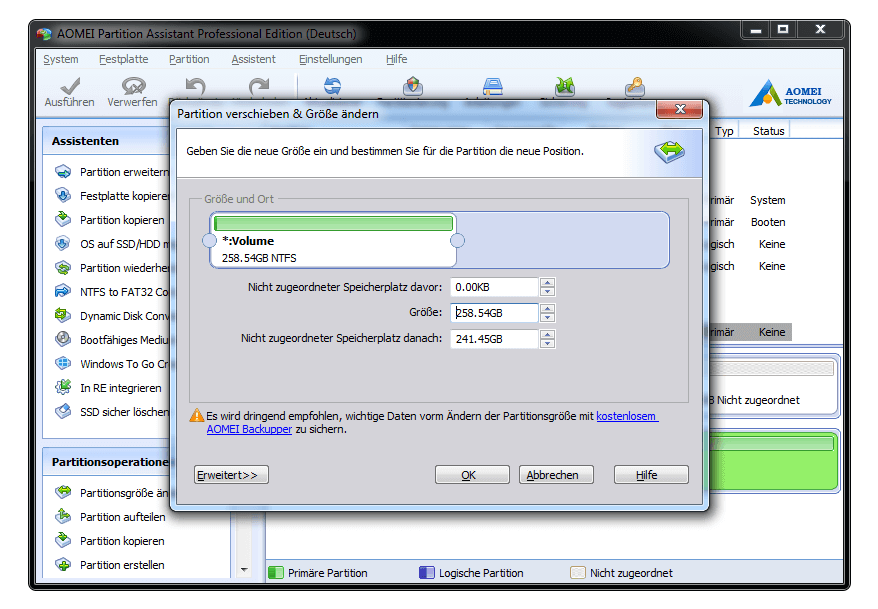Click the golden key toolbar icon
The height and width of the screenshot is (609, 878).
coord(635,86)
